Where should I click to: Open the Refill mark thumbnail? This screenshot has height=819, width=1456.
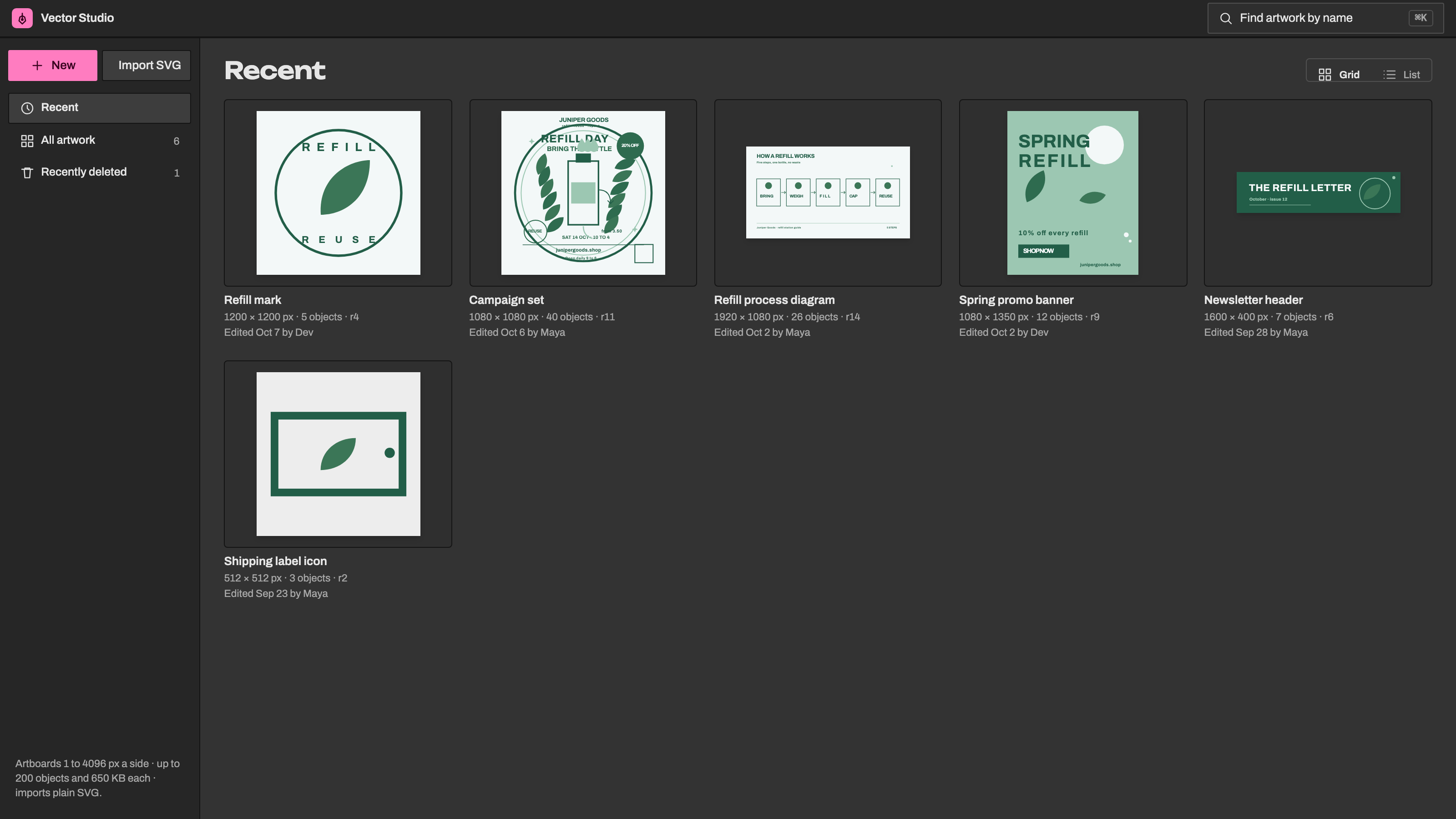pyautogui.click(x=338, y=193)
